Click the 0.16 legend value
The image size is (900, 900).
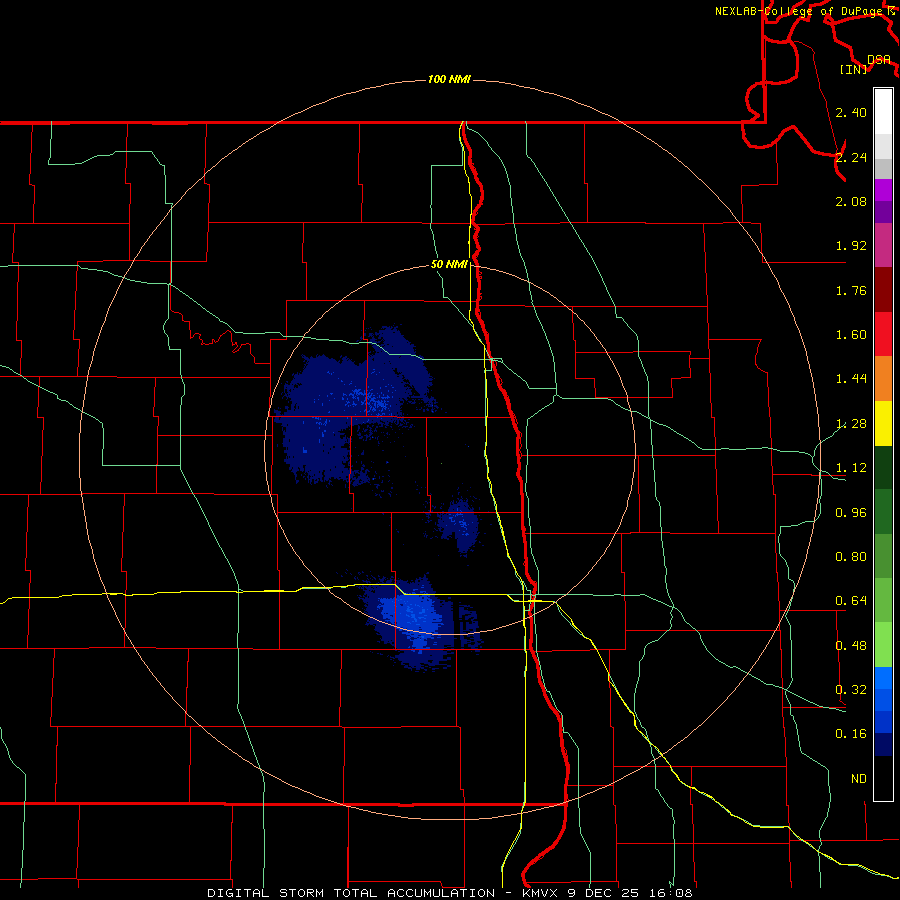click(851, 734)
